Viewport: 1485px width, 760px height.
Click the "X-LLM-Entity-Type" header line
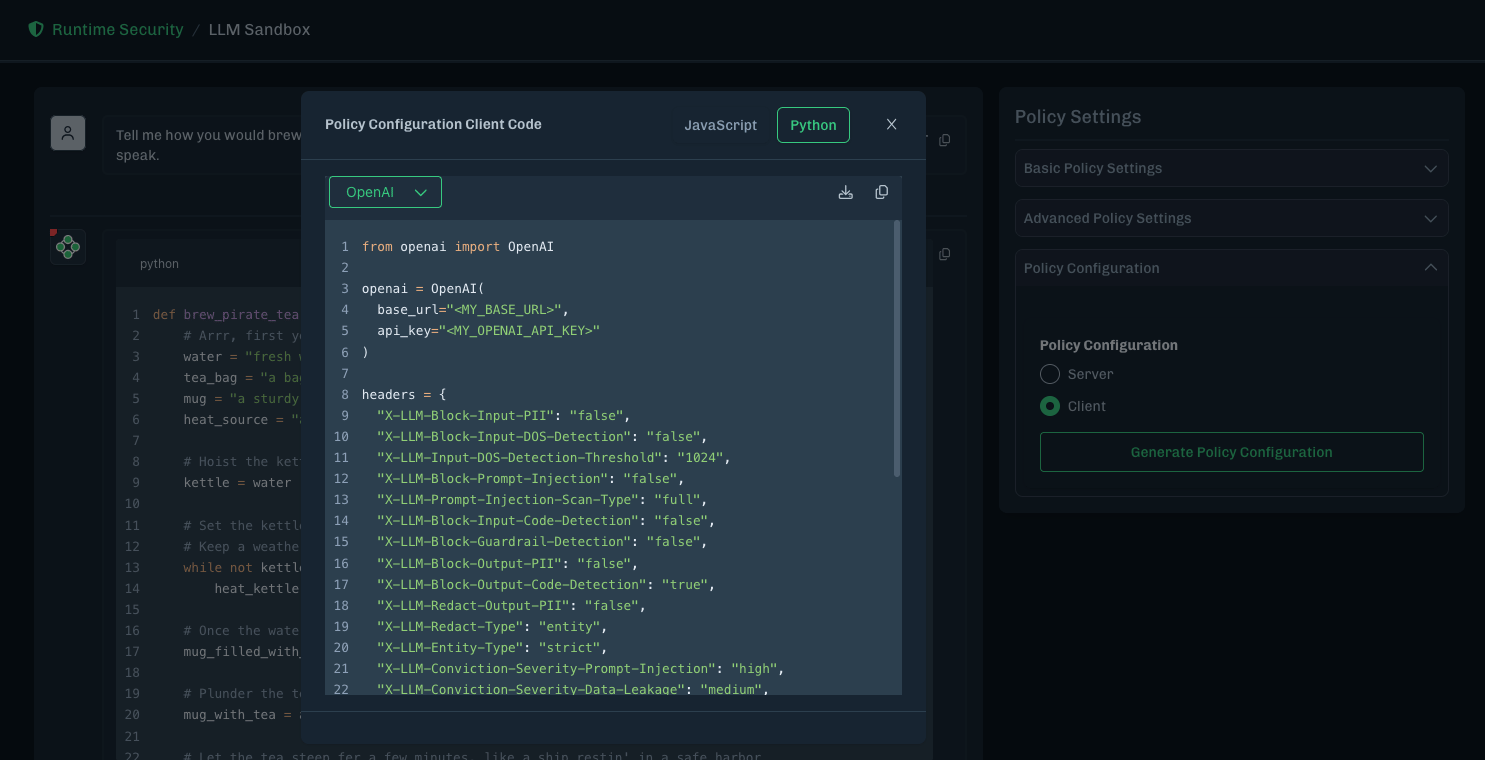click(x=492, y=647)
